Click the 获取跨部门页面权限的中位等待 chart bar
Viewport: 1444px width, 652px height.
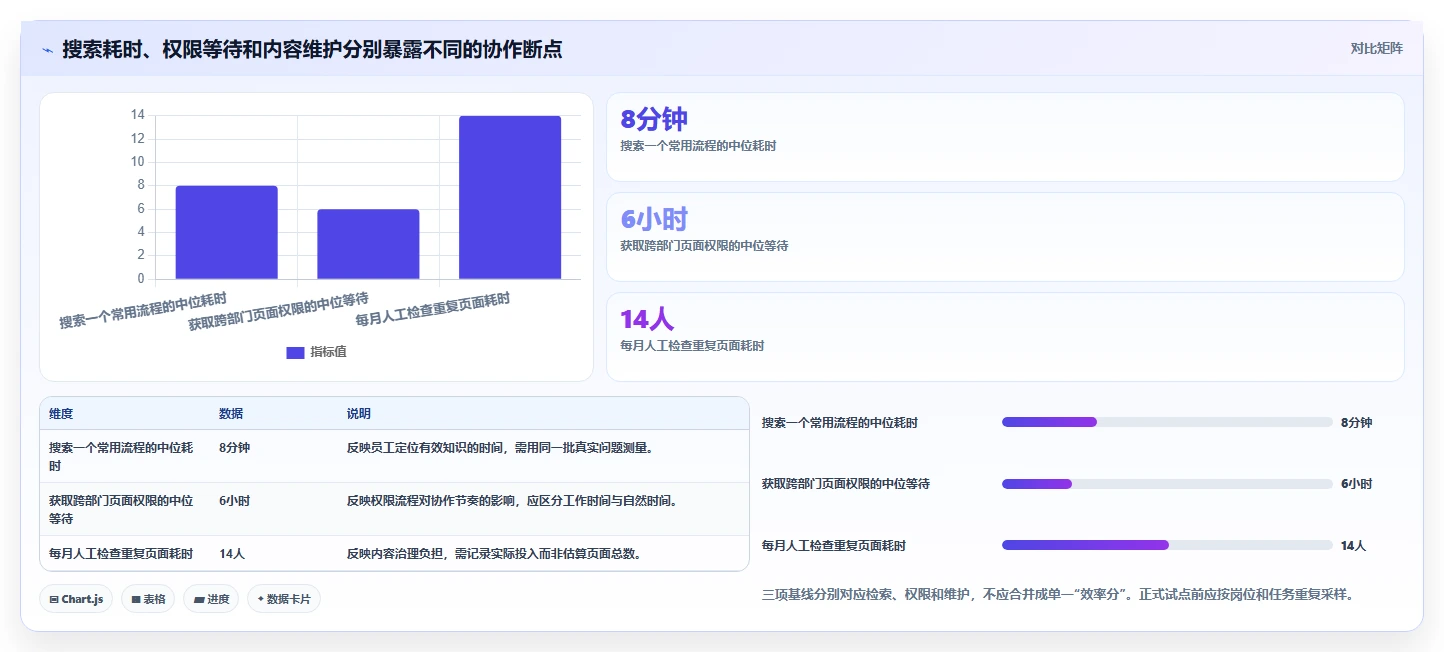tap(368, 244)
